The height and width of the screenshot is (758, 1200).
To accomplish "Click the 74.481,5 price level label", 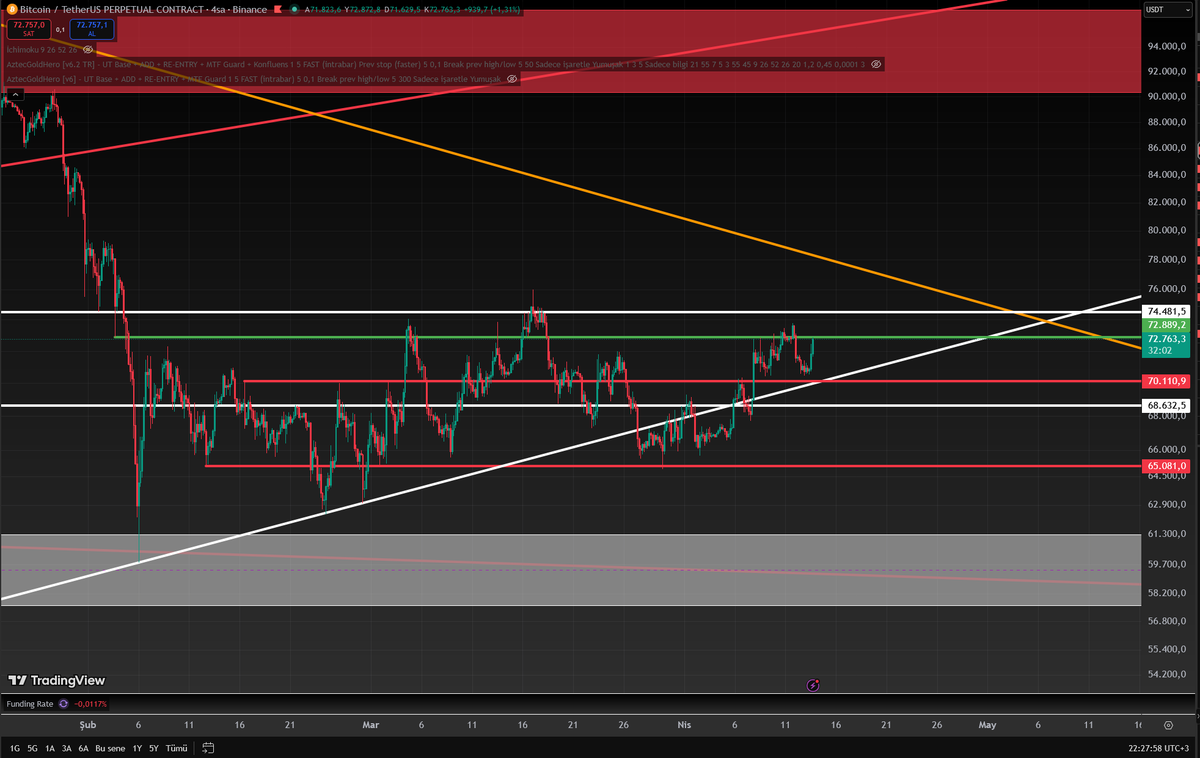I will click(x=1166, y=311).
